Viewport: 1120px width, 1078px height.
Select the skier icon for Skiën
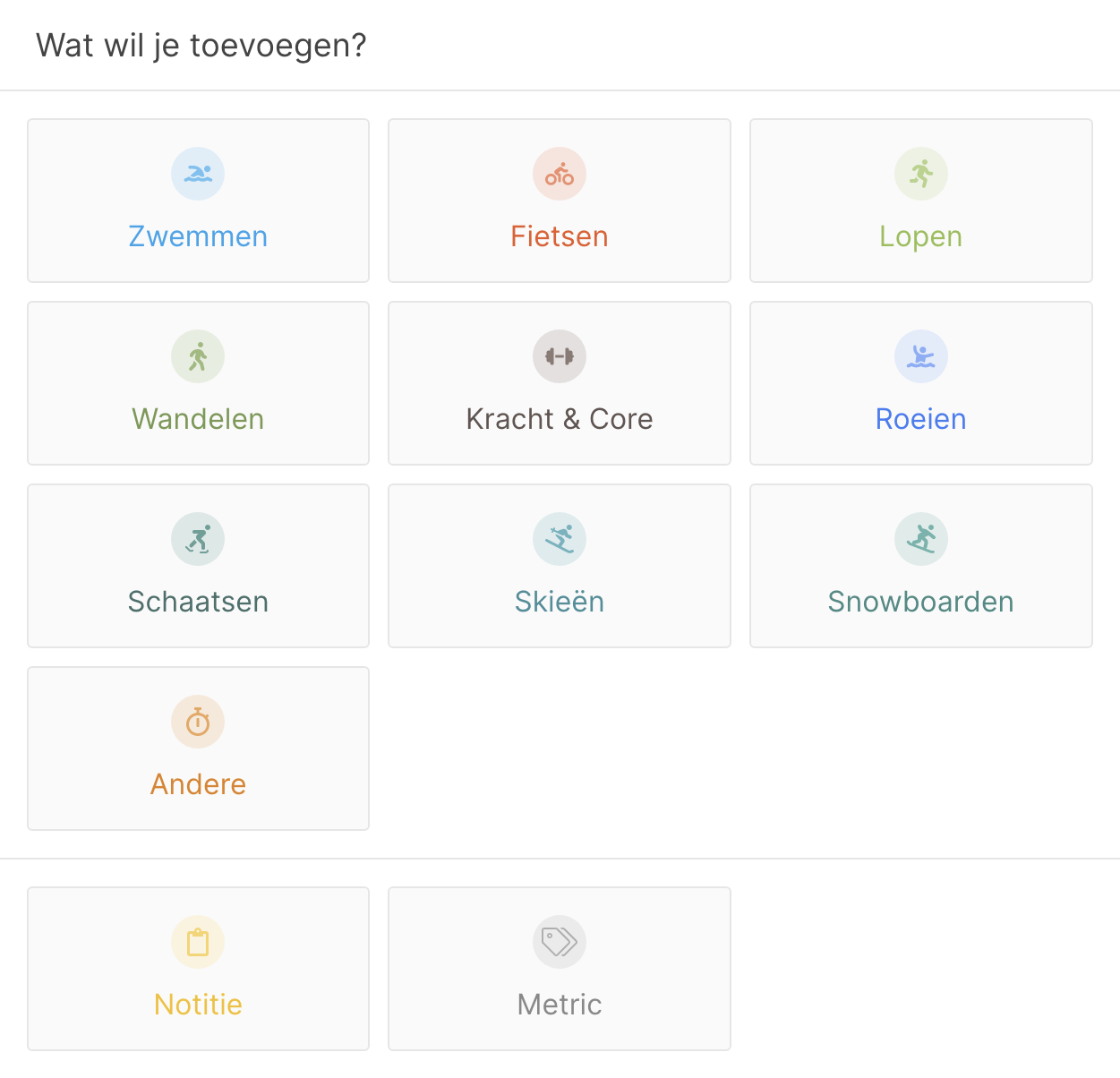(560, 539)
